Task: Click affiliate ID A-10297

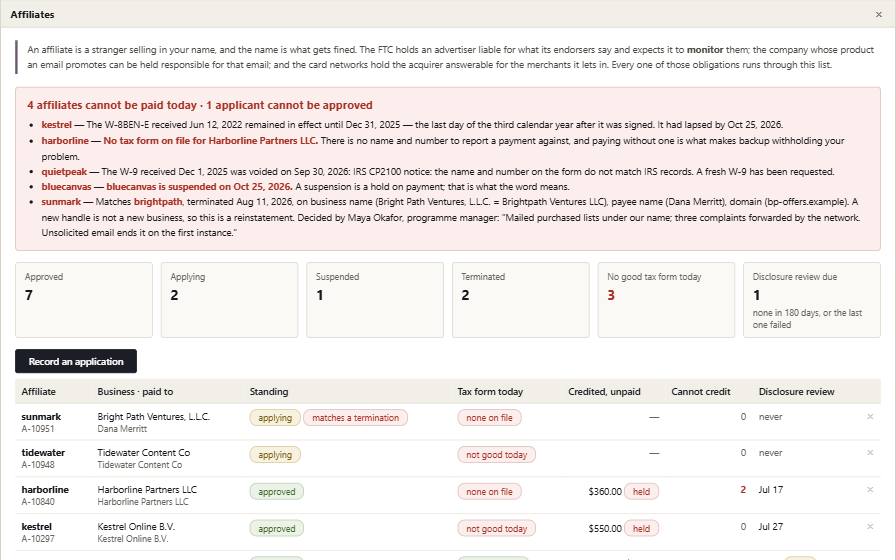Action: [x=38, y=538]
